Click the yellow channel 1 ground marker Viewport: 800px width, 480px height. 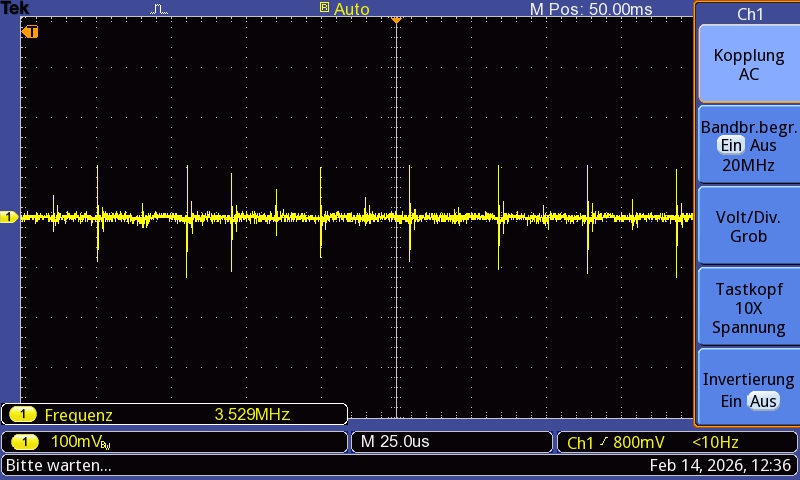pos(9,217)
